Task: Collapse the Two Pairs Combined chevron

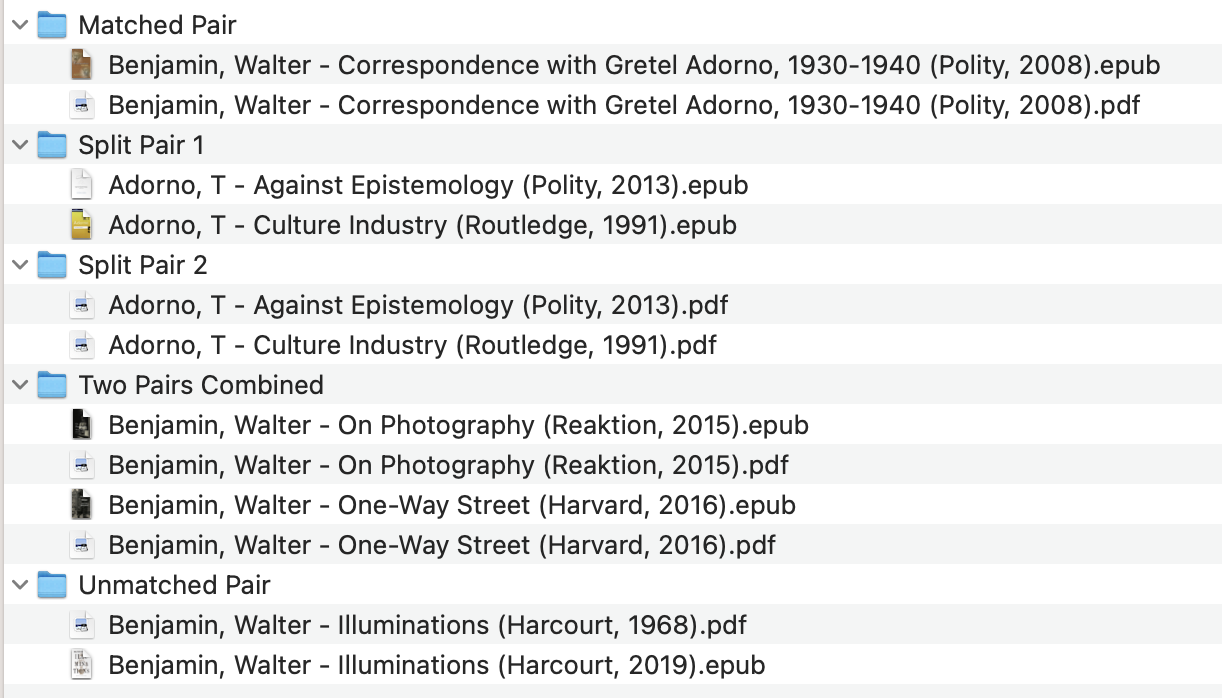Action: coord(19,385)
